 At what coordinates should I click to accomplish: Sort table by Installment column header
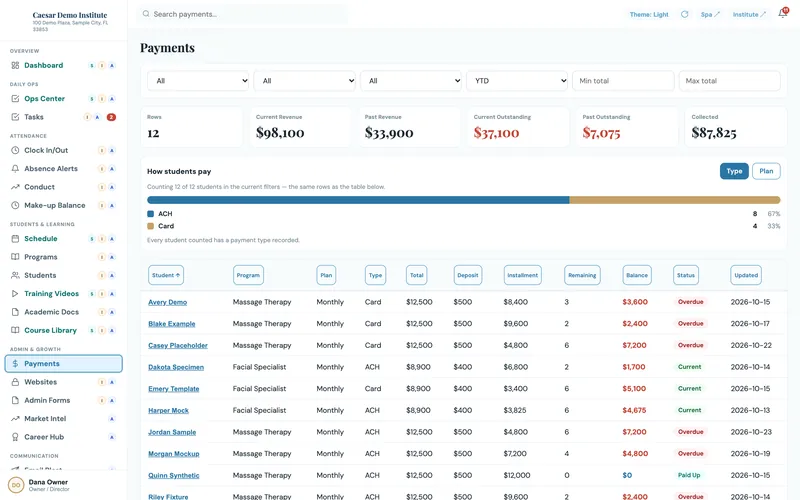click(522, 276)
